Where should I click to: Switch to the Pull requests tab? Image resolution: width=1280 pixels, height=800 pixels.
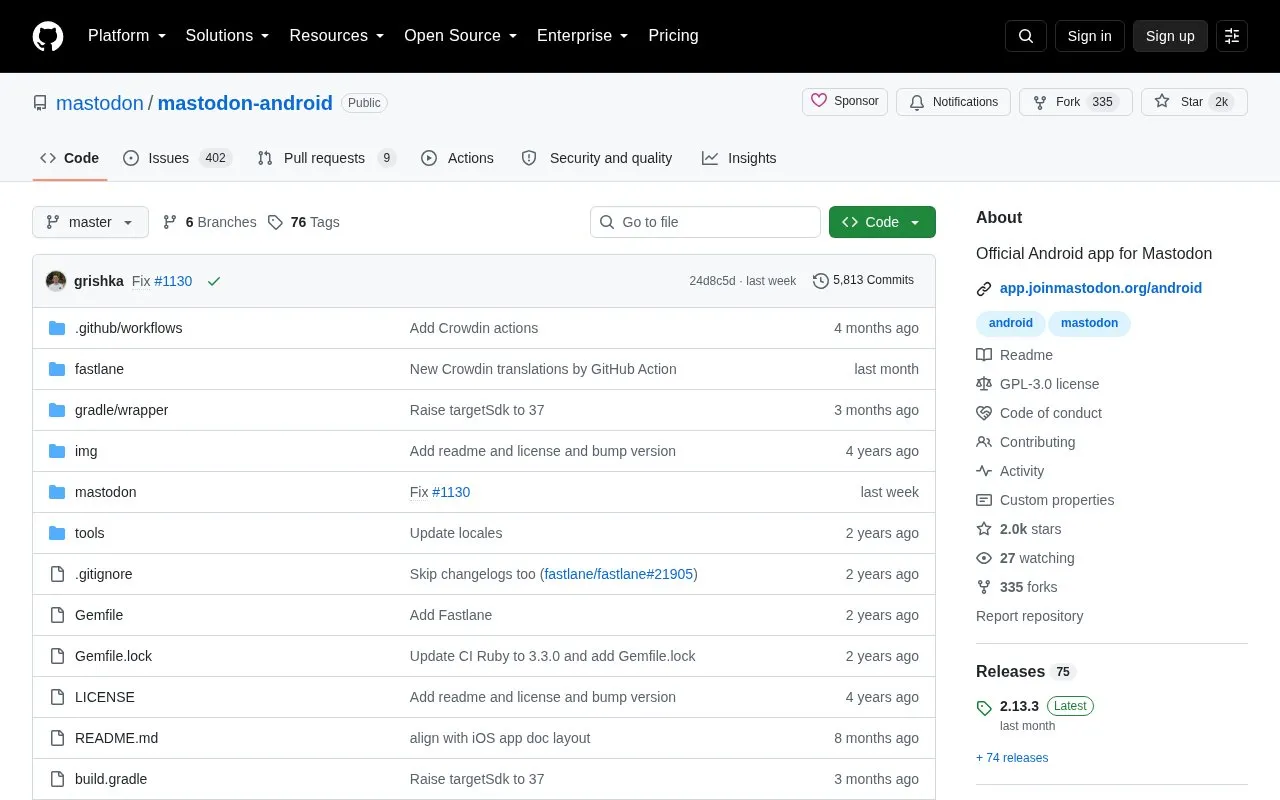click(x=326, y=158)
